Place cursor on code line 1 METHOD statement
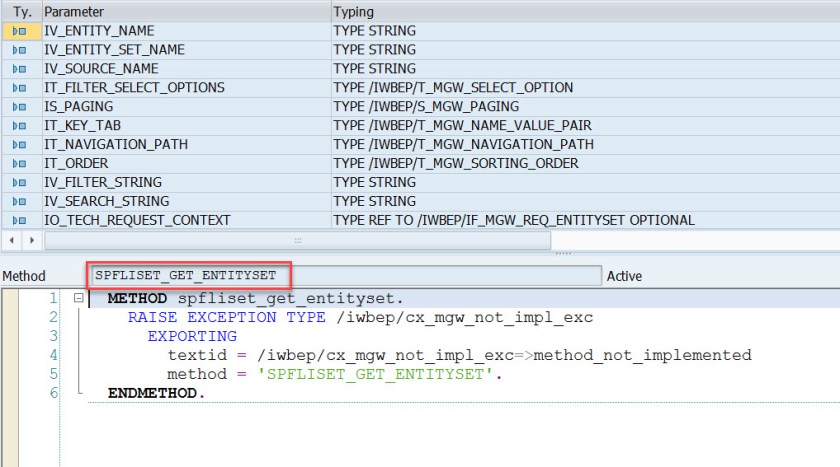Viewport: 840px width, 467px height. (x=255, y=298)
